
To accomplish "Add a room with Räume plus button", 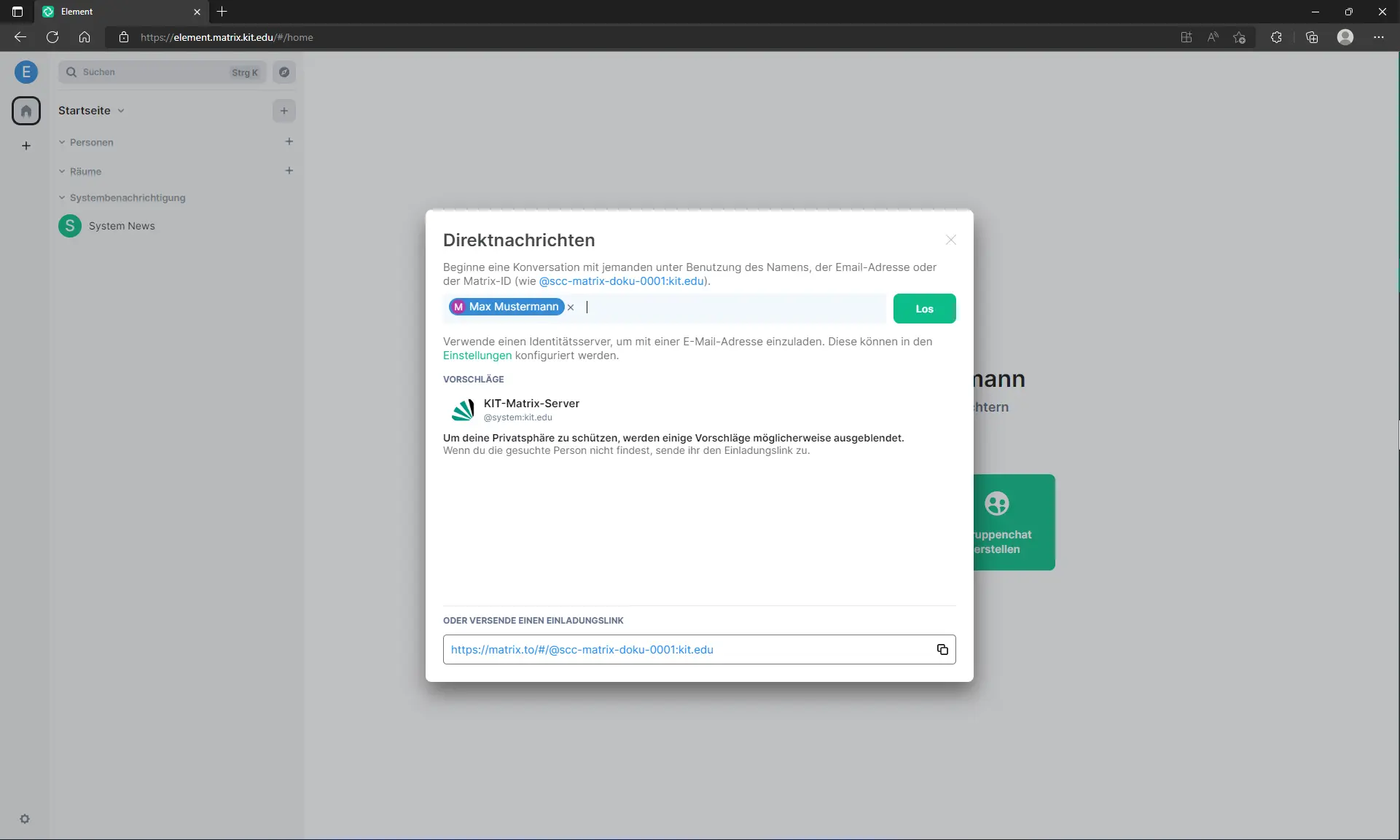I will [289, 170].
